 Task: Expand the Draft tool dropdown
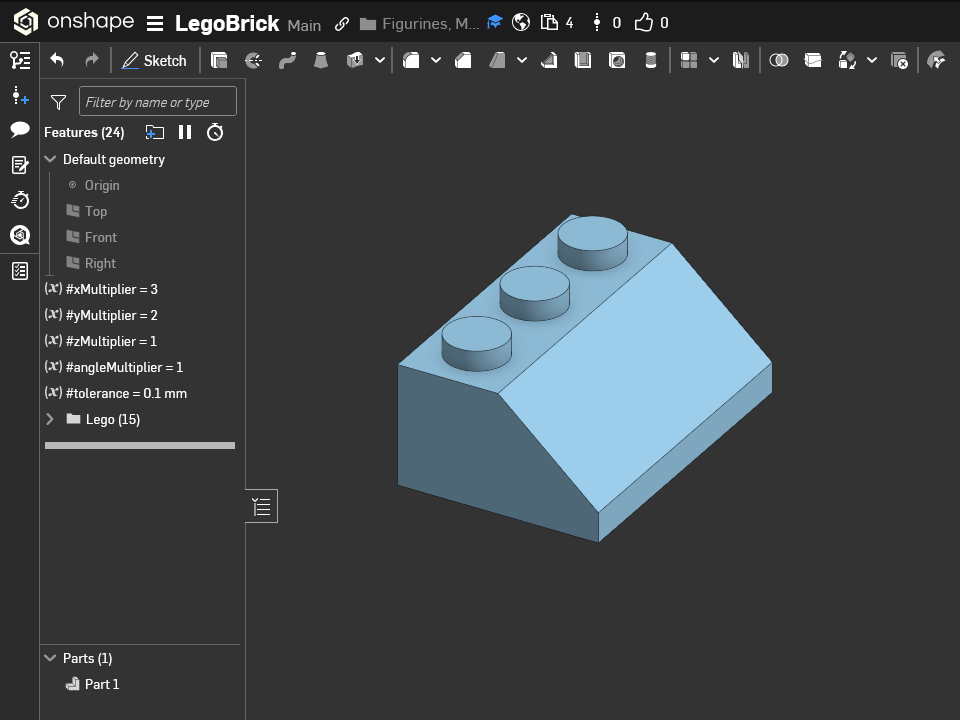tap(522, 60)
